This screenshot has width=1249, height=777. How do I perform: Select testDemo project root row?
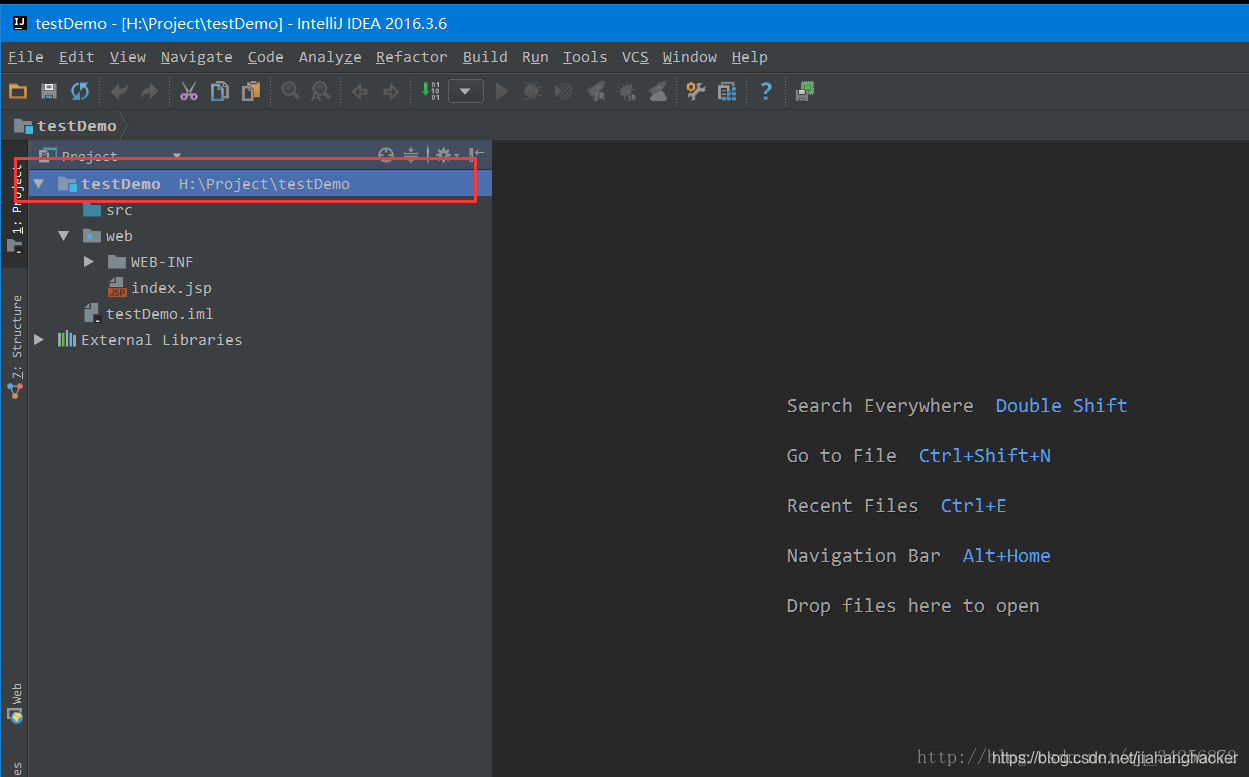(x=260, y=184)
